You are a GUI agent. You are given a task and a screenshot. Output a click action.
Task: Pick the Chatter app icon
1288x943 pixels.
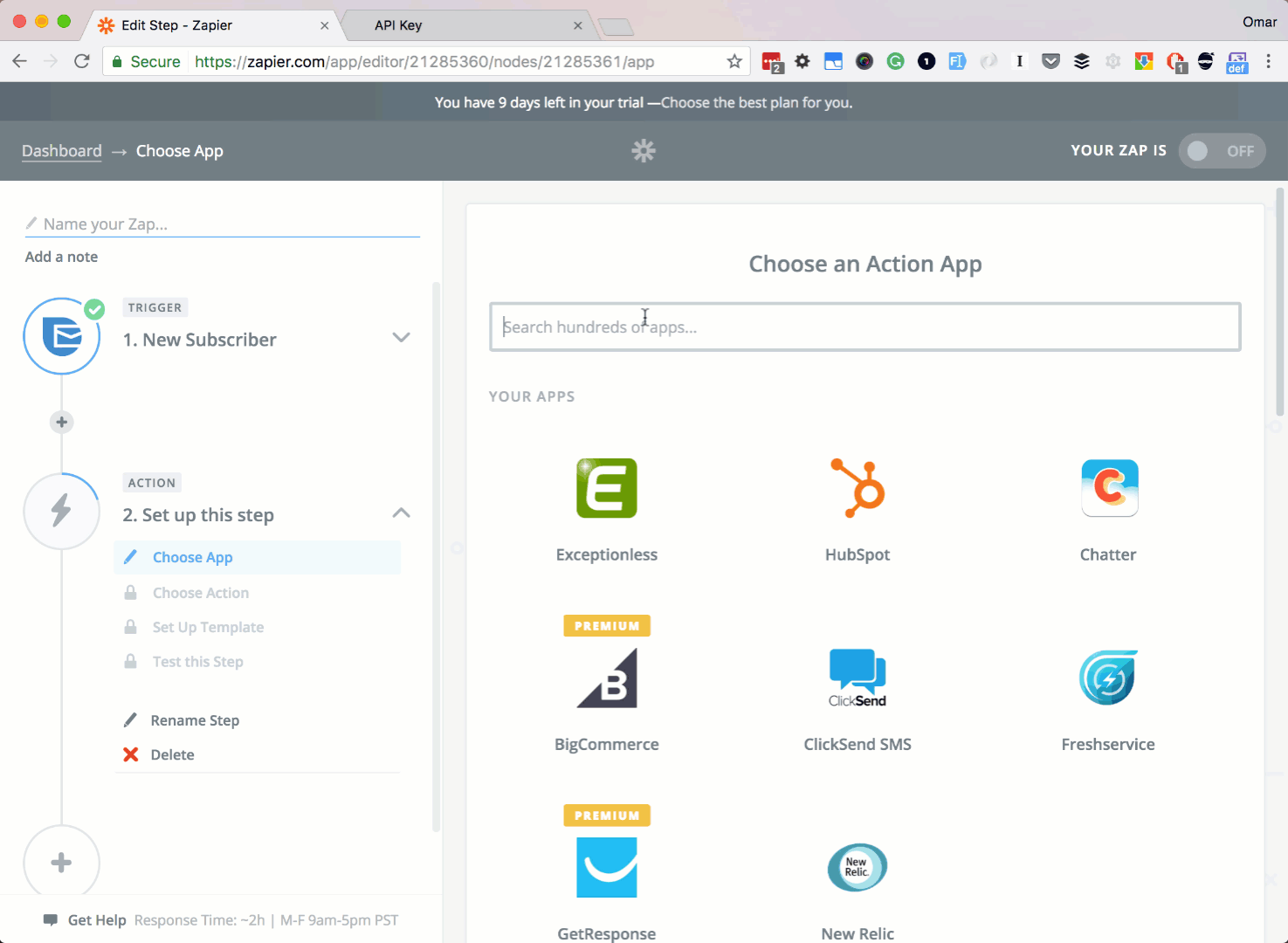coord(1109,488)
